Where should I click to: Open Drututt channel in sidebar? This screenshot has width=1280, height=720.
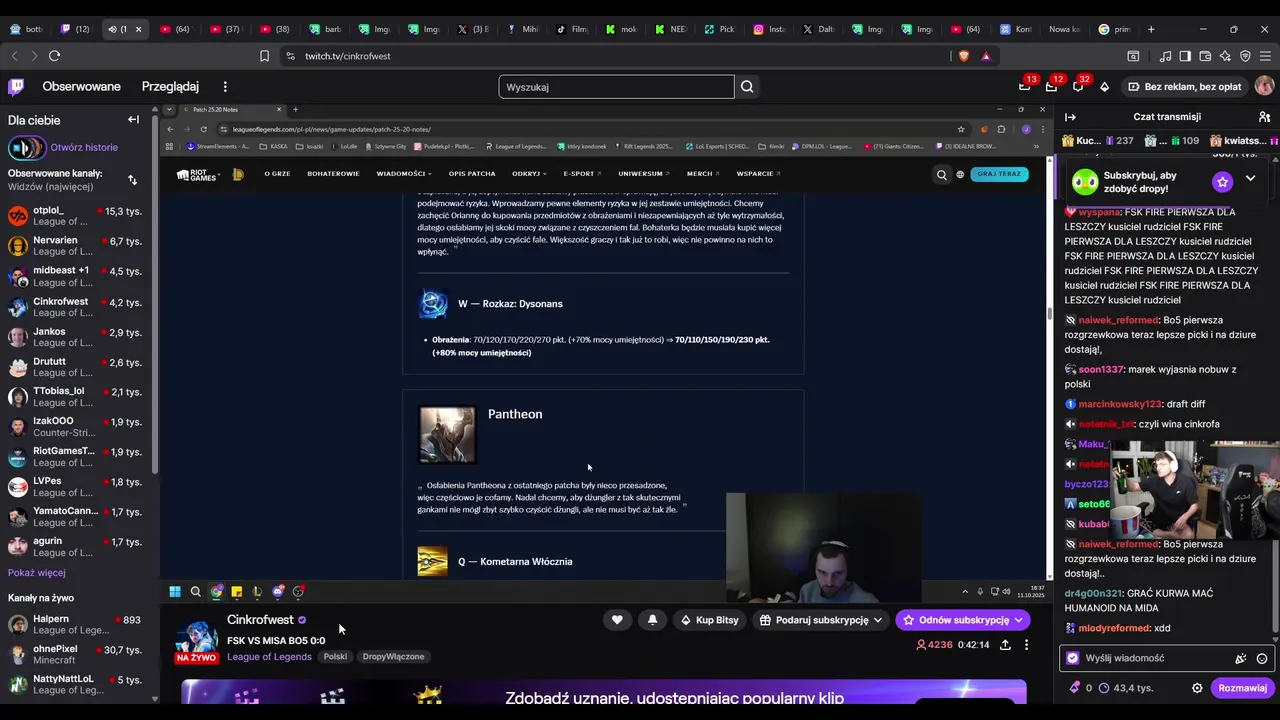pos(78,366)
